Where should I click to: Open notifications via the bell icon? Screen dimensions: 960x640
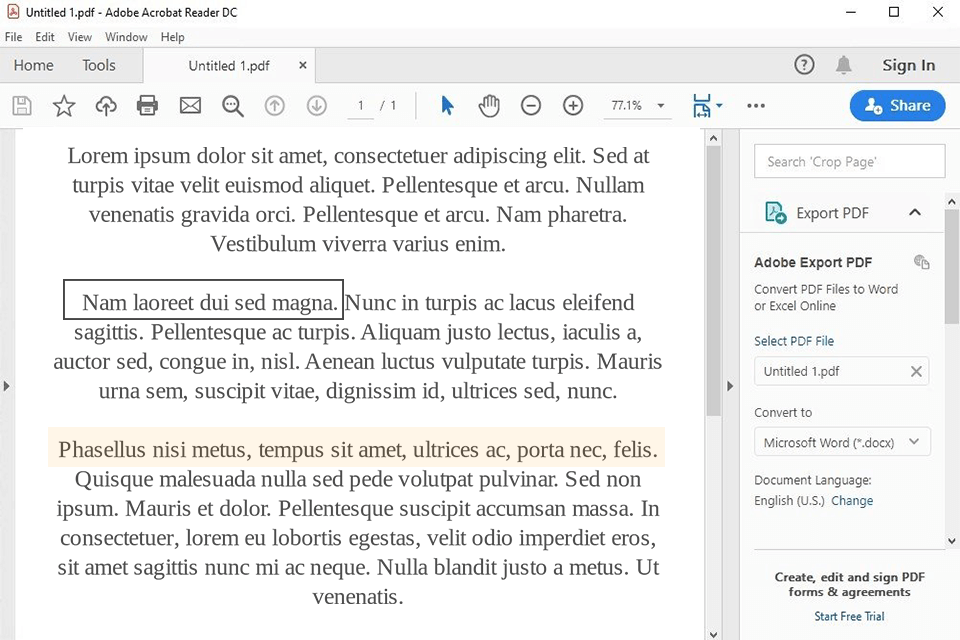click(x=843, y=64)
